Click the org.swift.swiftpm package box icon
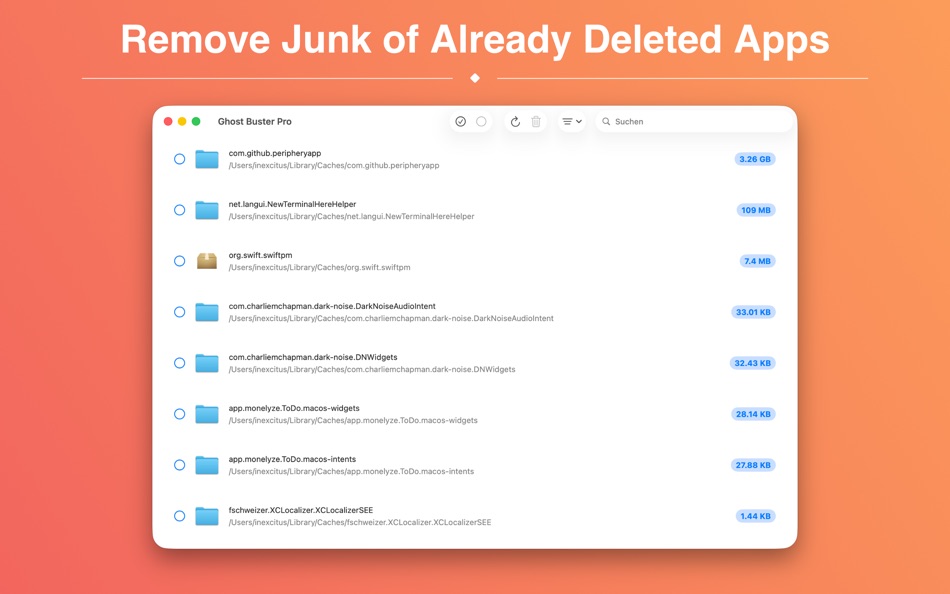 tap(207, 261)
